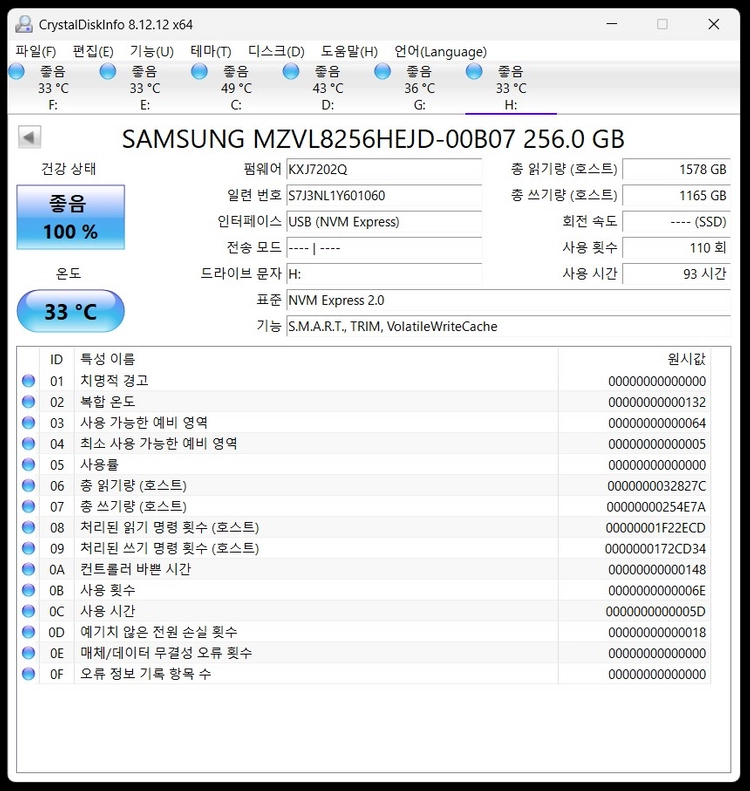Select attribute 0C 사용 시간 row

(x=364, y=611)
